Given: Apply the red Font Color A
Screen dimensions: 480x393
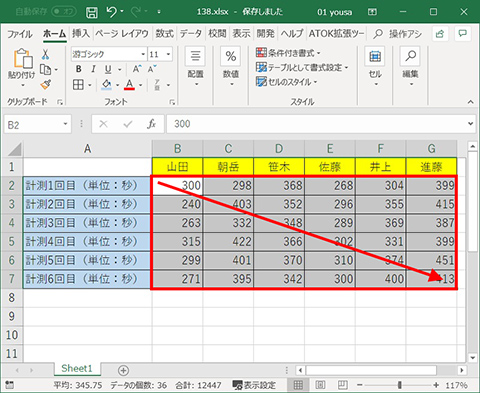Looking at the screenshot, I should point(129,85).
